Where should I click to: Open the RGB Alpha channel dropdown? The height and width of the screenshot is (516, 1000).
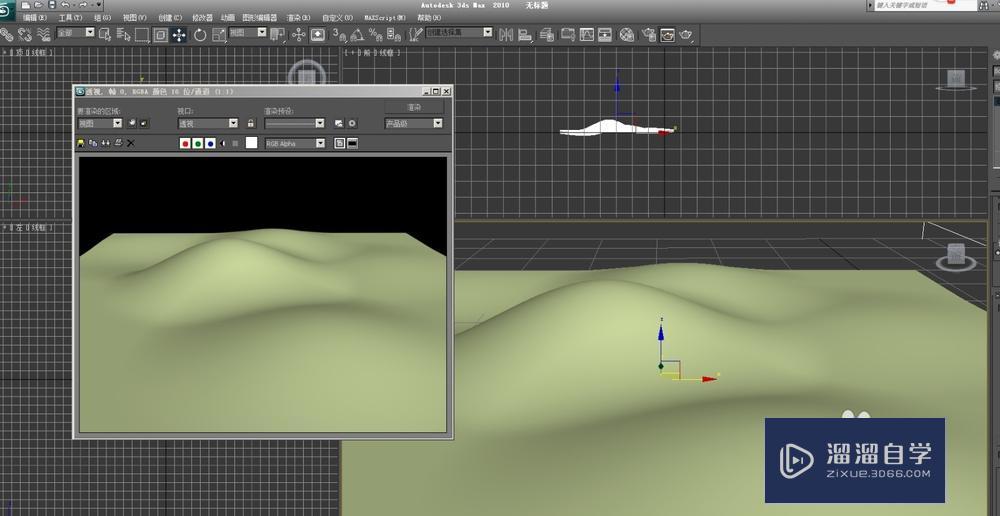pyautogui.click(x=295, y=143)
